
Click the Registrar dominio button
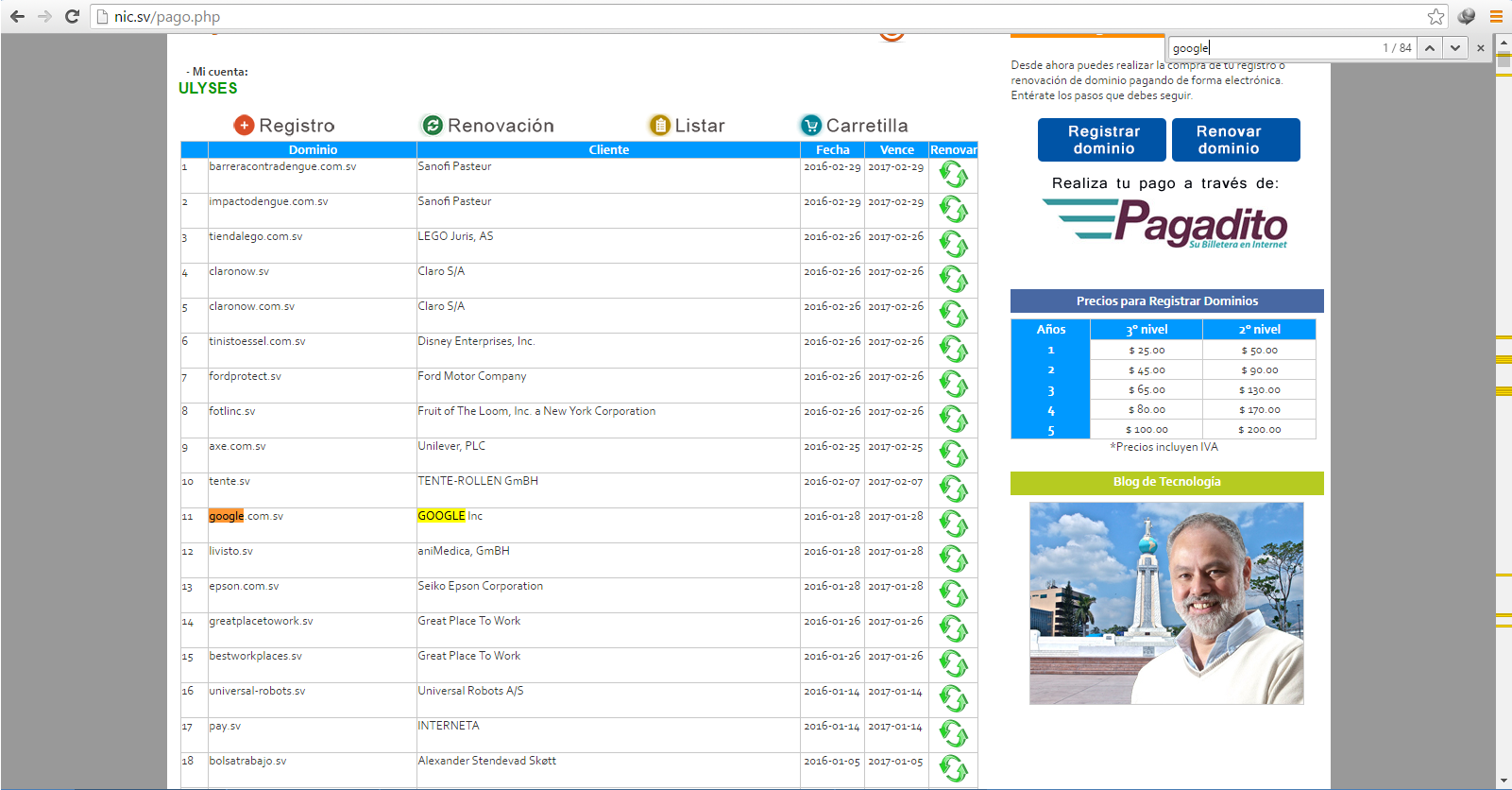[x=1102, y=140]
